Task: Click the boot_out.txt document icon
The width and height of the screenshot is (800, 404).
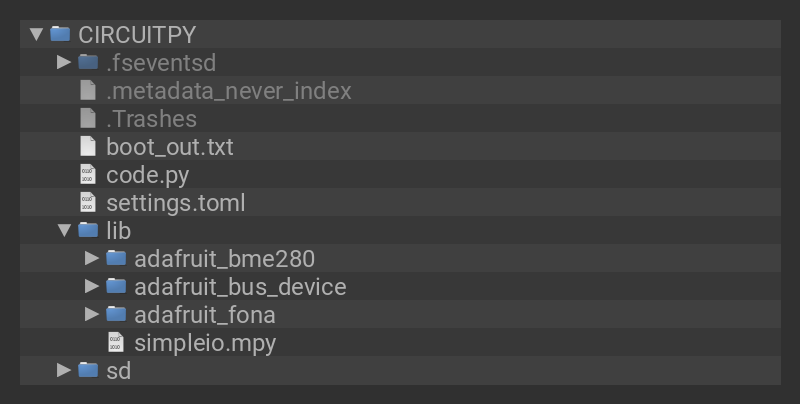Action: tap(88, 147)
